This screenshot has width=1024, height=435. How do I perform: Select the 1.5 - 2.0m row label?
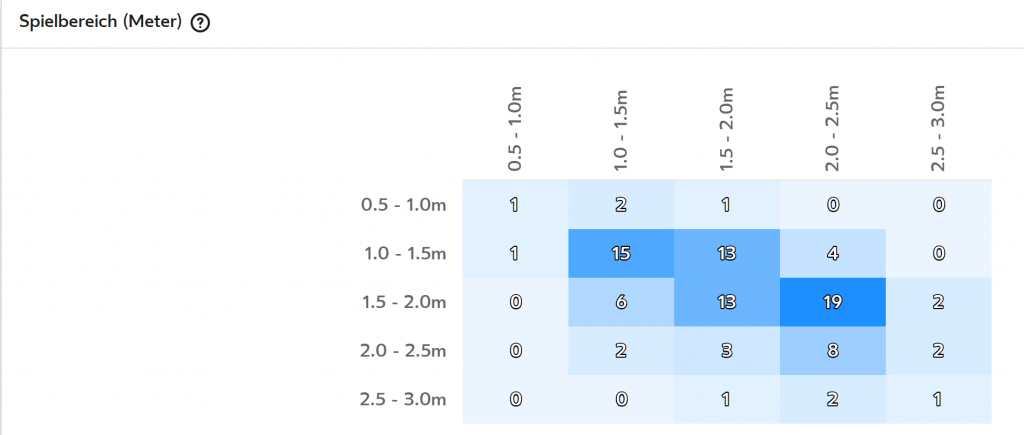pyautogui.click(x=403, y=302)
